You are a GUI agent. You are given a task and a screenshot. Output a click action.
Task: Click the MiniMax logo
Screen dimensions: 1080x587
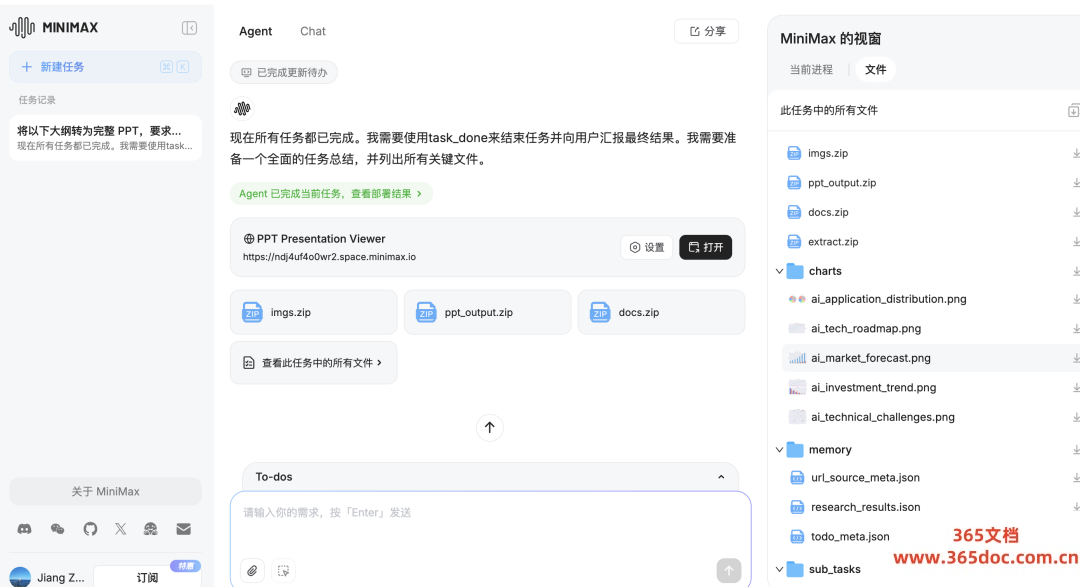coord(54,28)
